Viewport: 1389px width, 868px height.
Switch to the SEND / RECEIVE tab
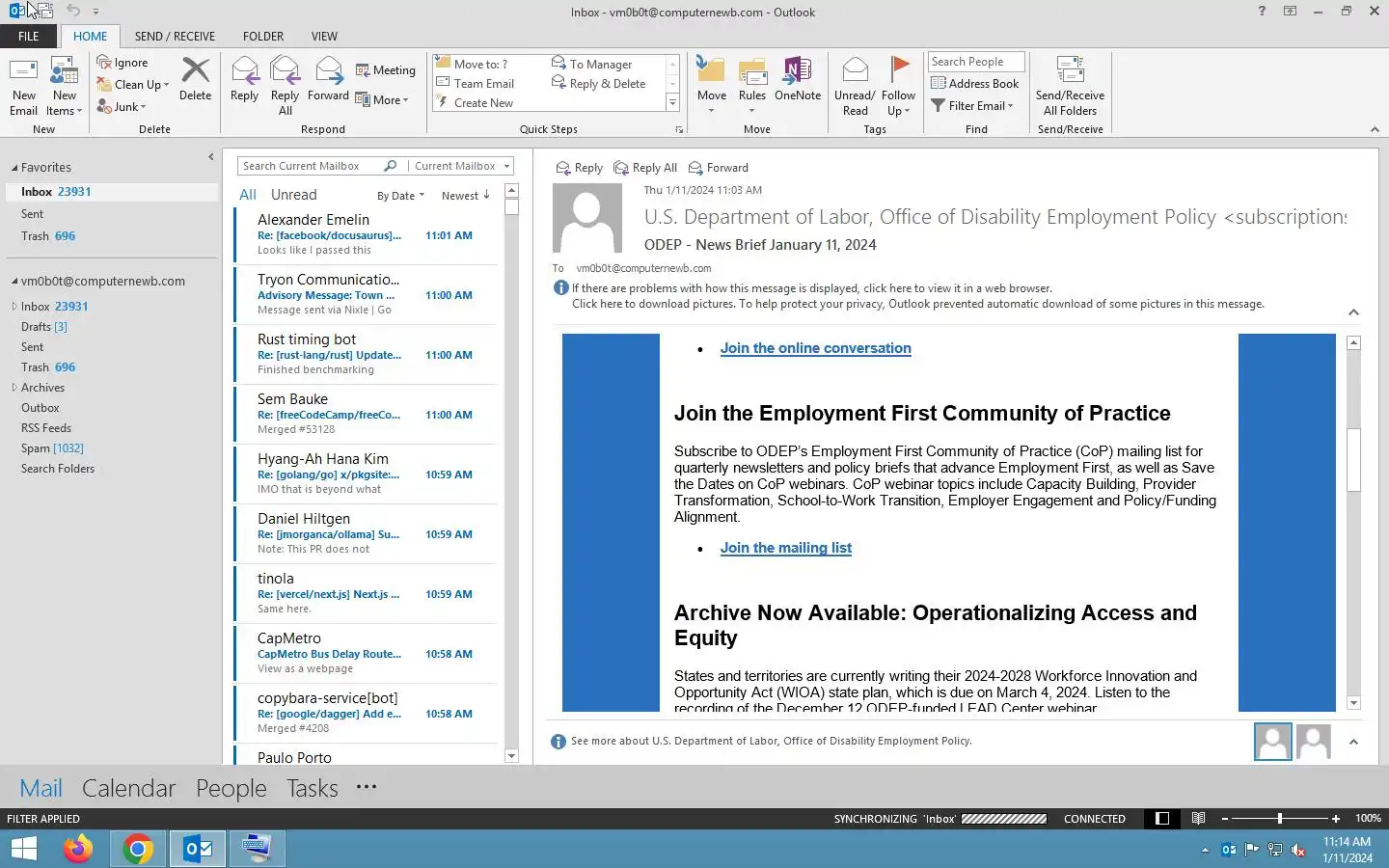click(x=175, y=36)
